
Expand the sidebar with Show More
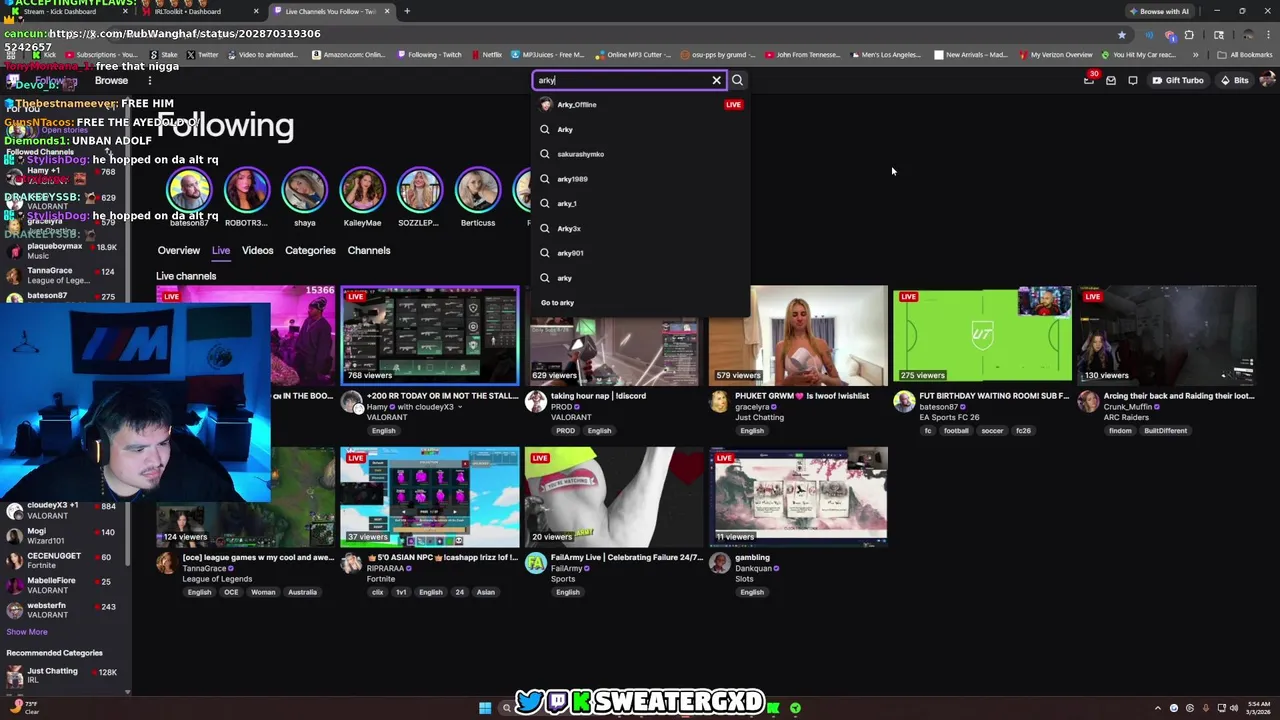(27, 632)
